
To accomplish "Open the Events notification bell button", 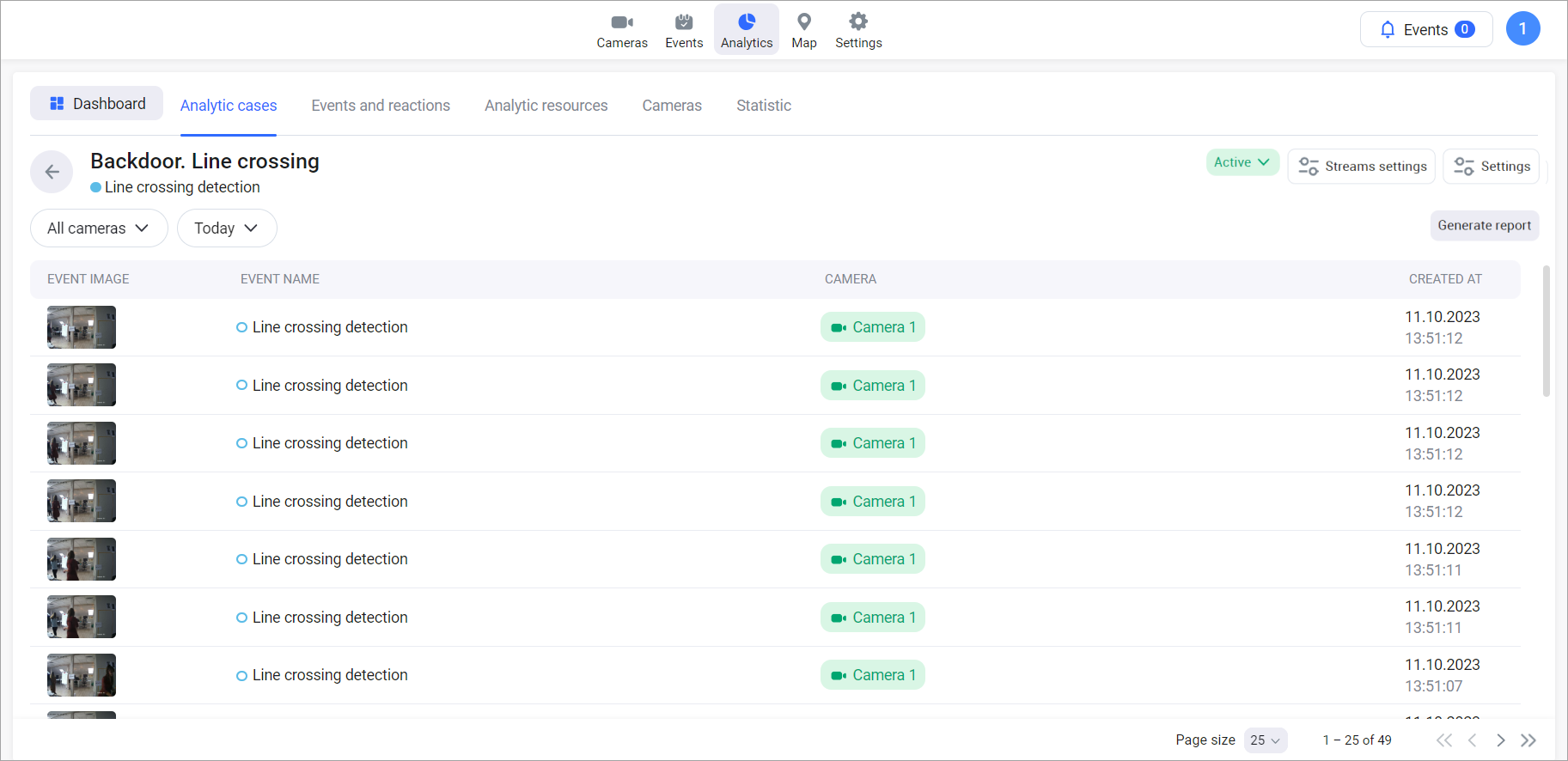I will 1426,29.
